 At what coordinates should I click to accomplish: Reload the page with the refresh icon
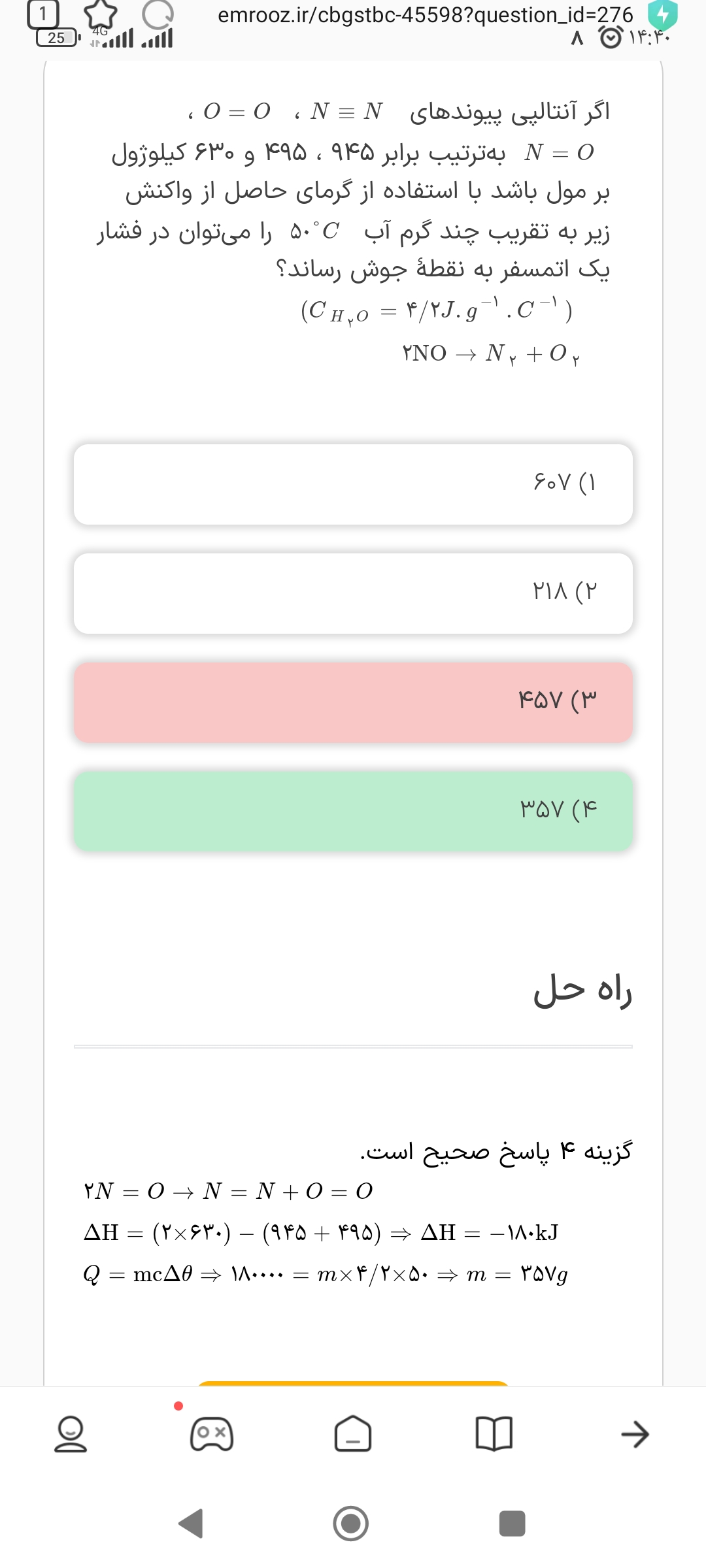click(x=158, y=14)
